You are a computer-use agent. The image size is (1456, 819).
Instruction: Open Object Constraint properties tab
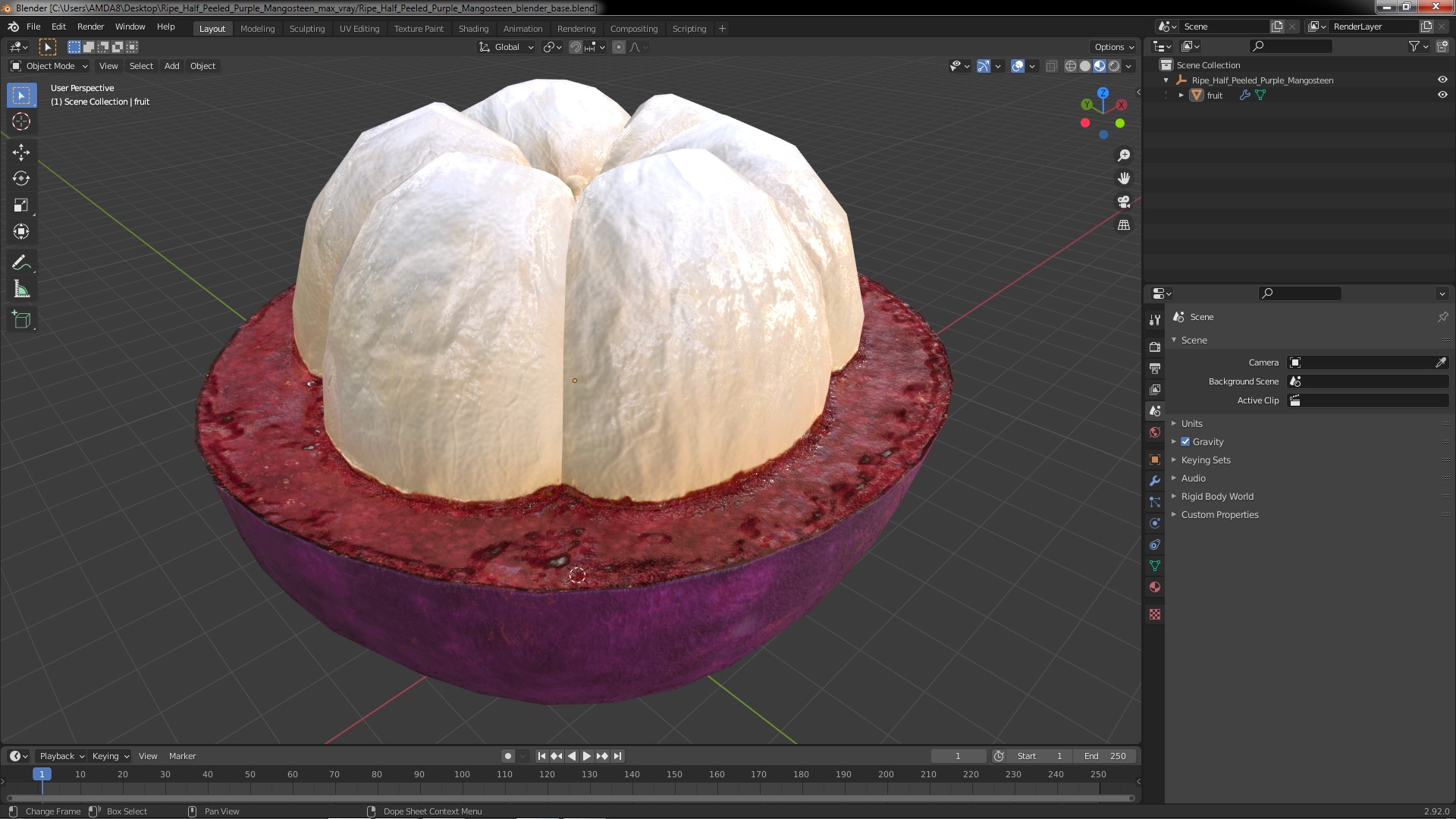pyautogui.click(x=1155, y=544)
